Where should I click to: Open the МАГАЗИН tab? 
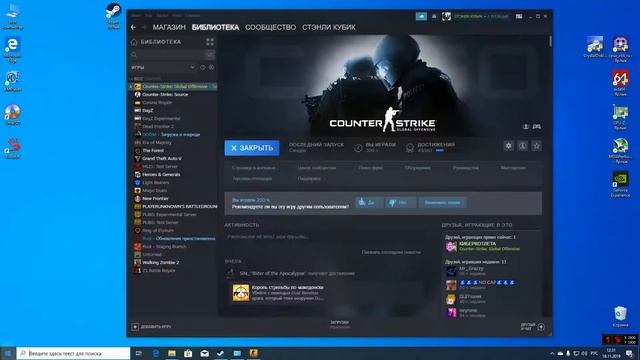coord(169,27)
